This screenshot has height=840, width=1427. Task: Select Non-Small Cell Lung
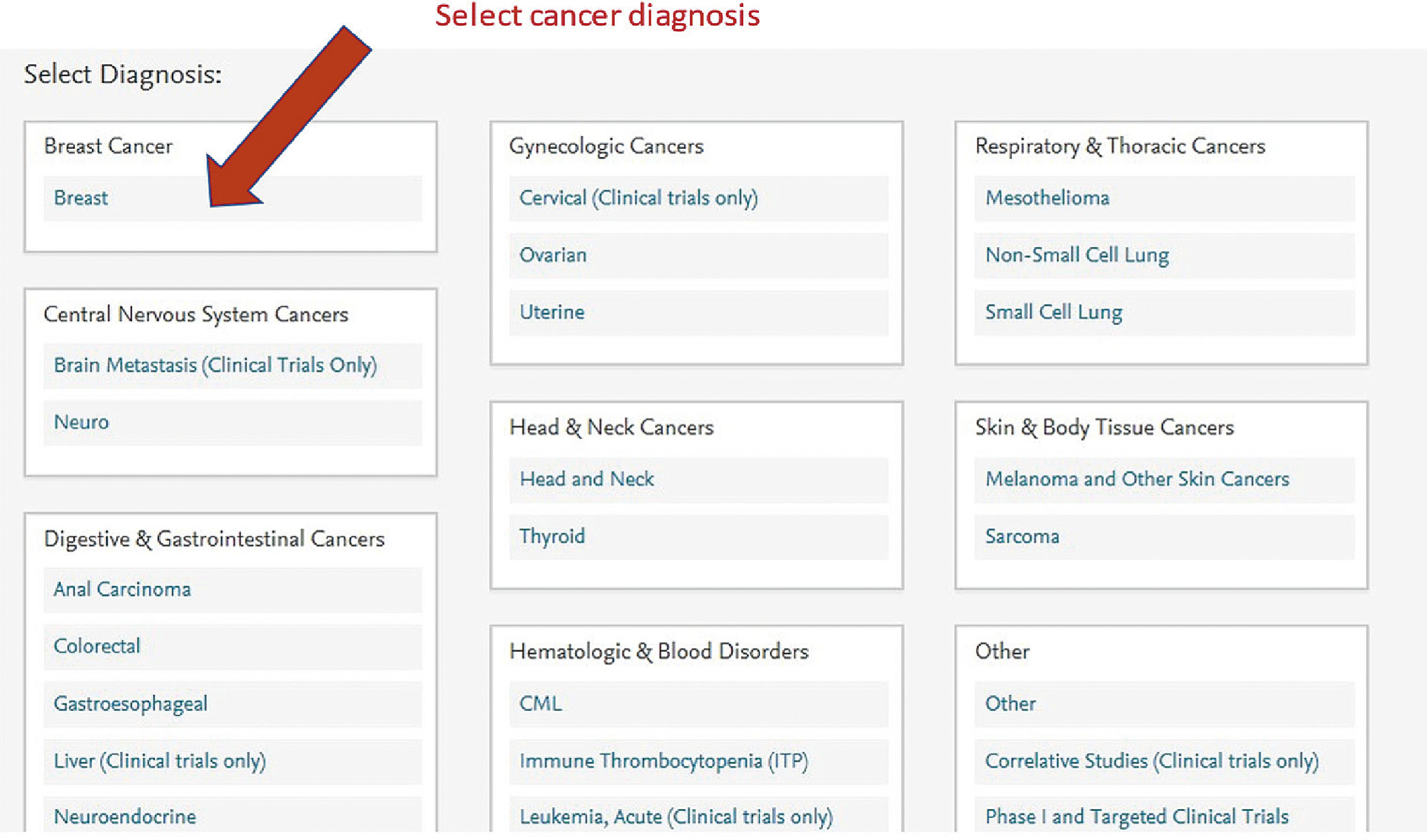pos(1076,255)
